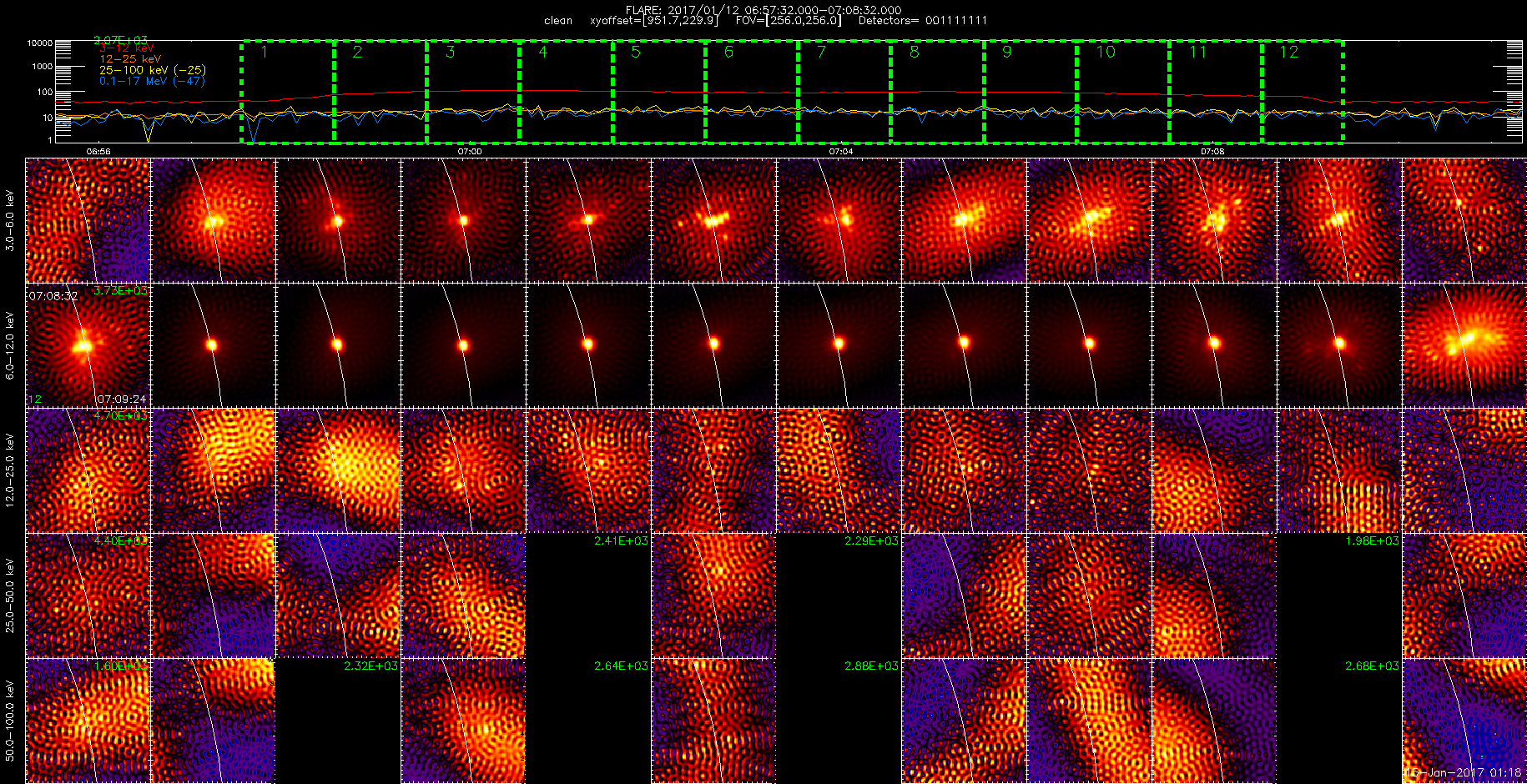Viewport: 1527px width, 784px height.
Task: Open fourth image in the 25.0-50.0 keV row
Action: click(463, 596)
